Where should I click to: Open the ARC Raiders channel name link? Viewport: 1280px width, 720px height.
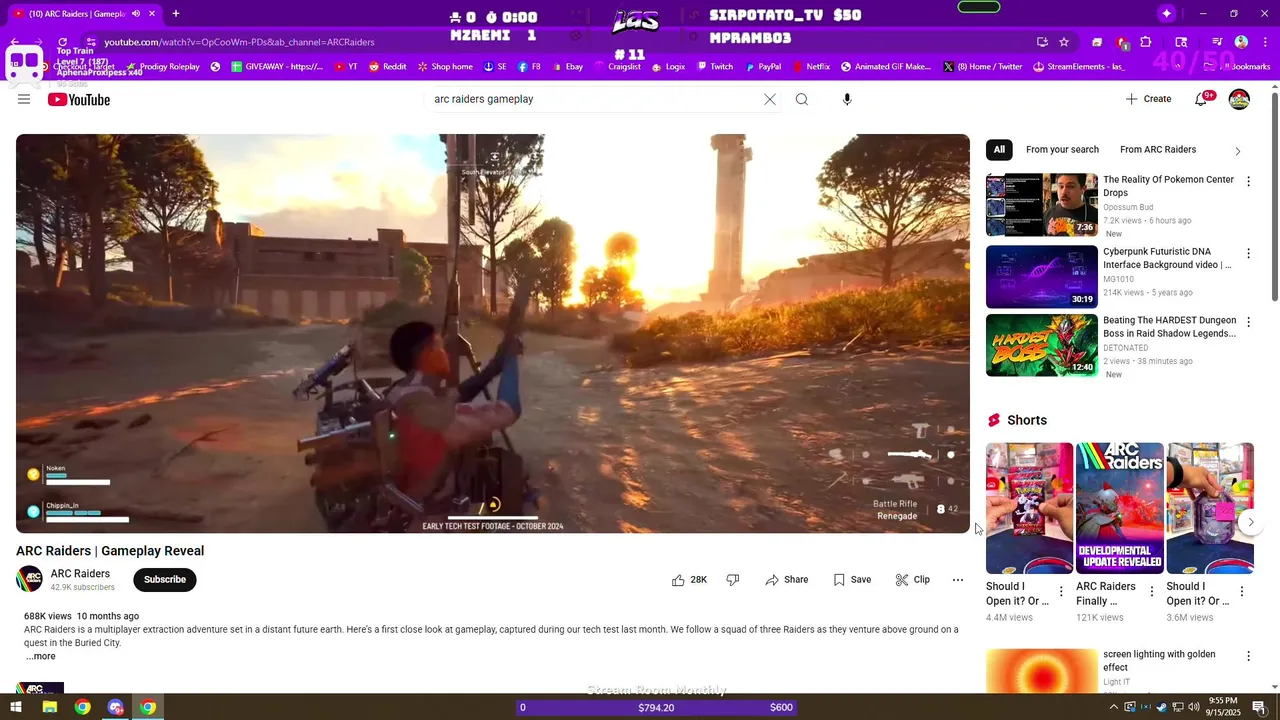click(x=80, y=574)
